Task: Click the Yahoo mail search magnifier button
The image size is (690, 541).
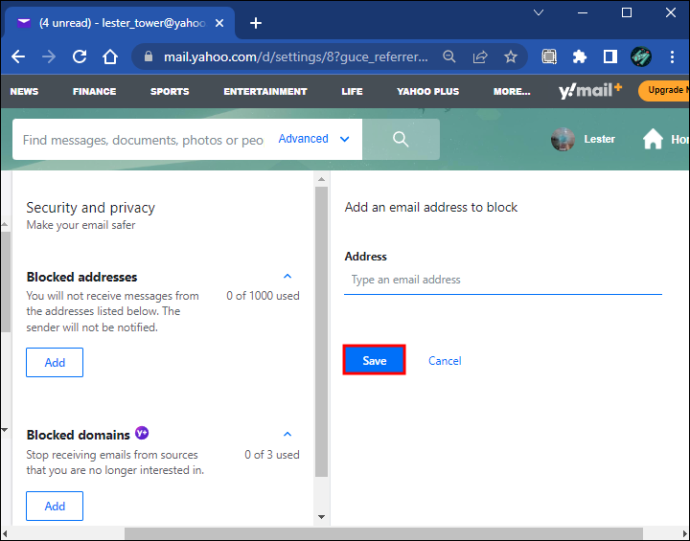Action: [400, 139]
